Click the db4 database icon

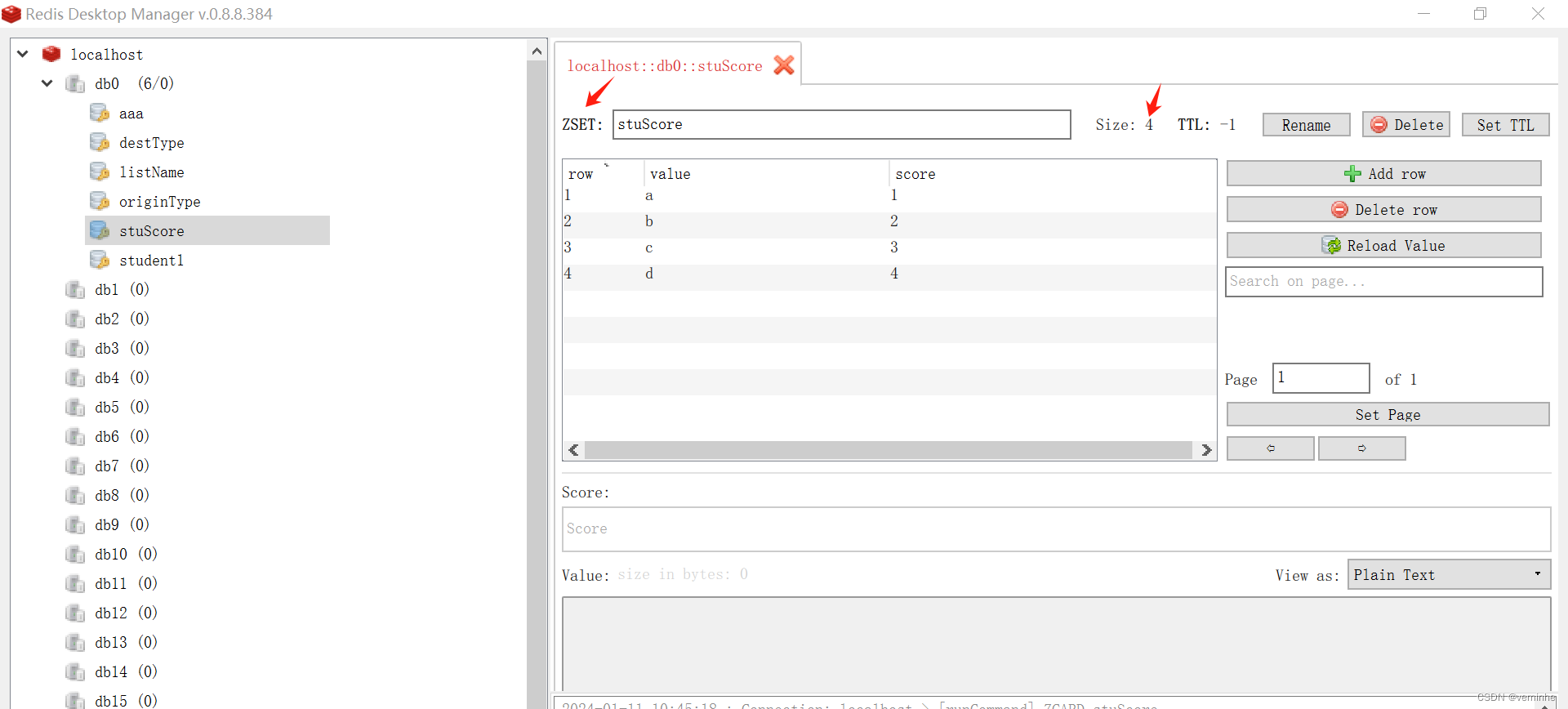pos(75,377)
